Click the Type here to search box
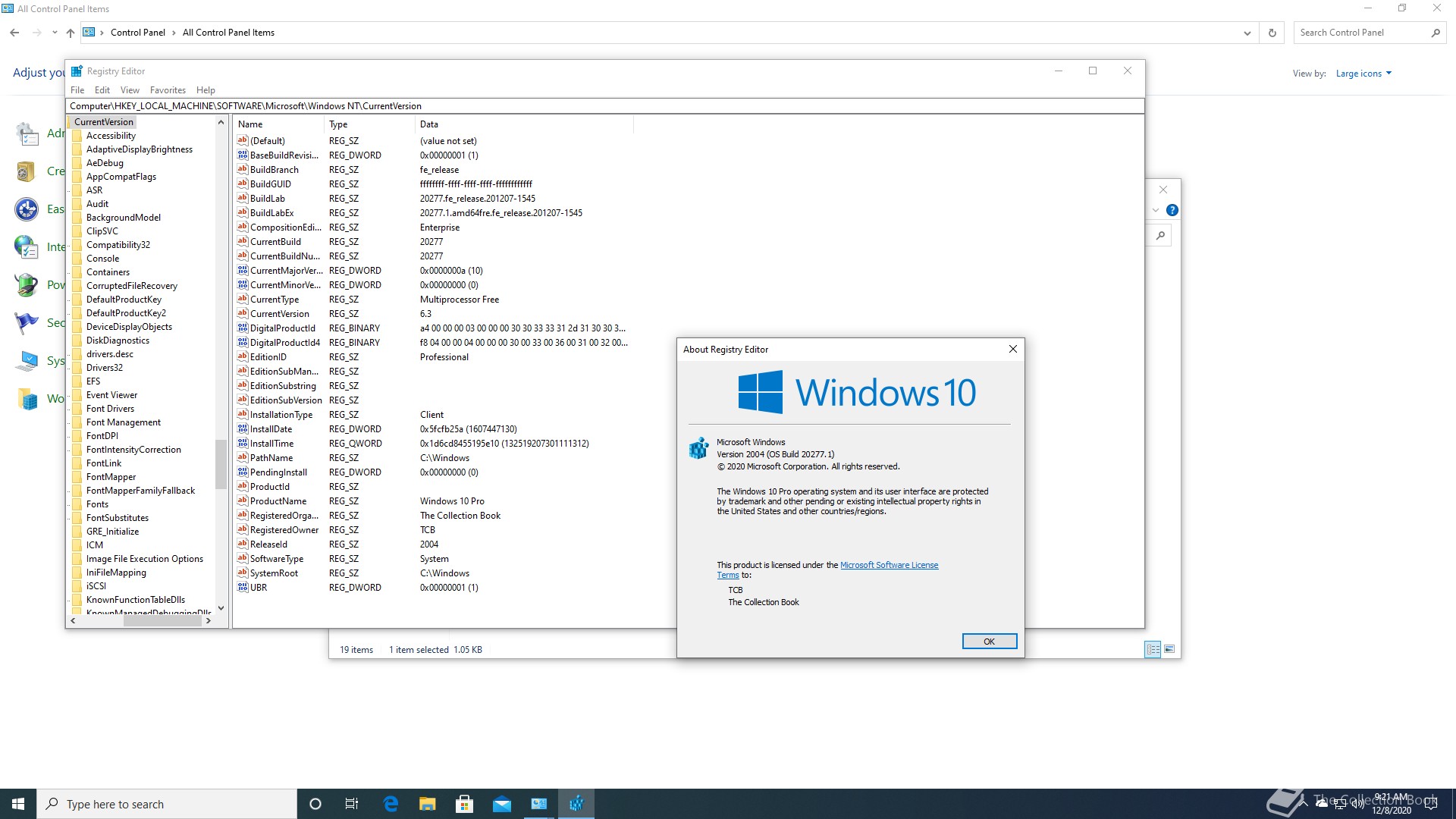The image size is (1456, 819). click(x=167, y=804)
